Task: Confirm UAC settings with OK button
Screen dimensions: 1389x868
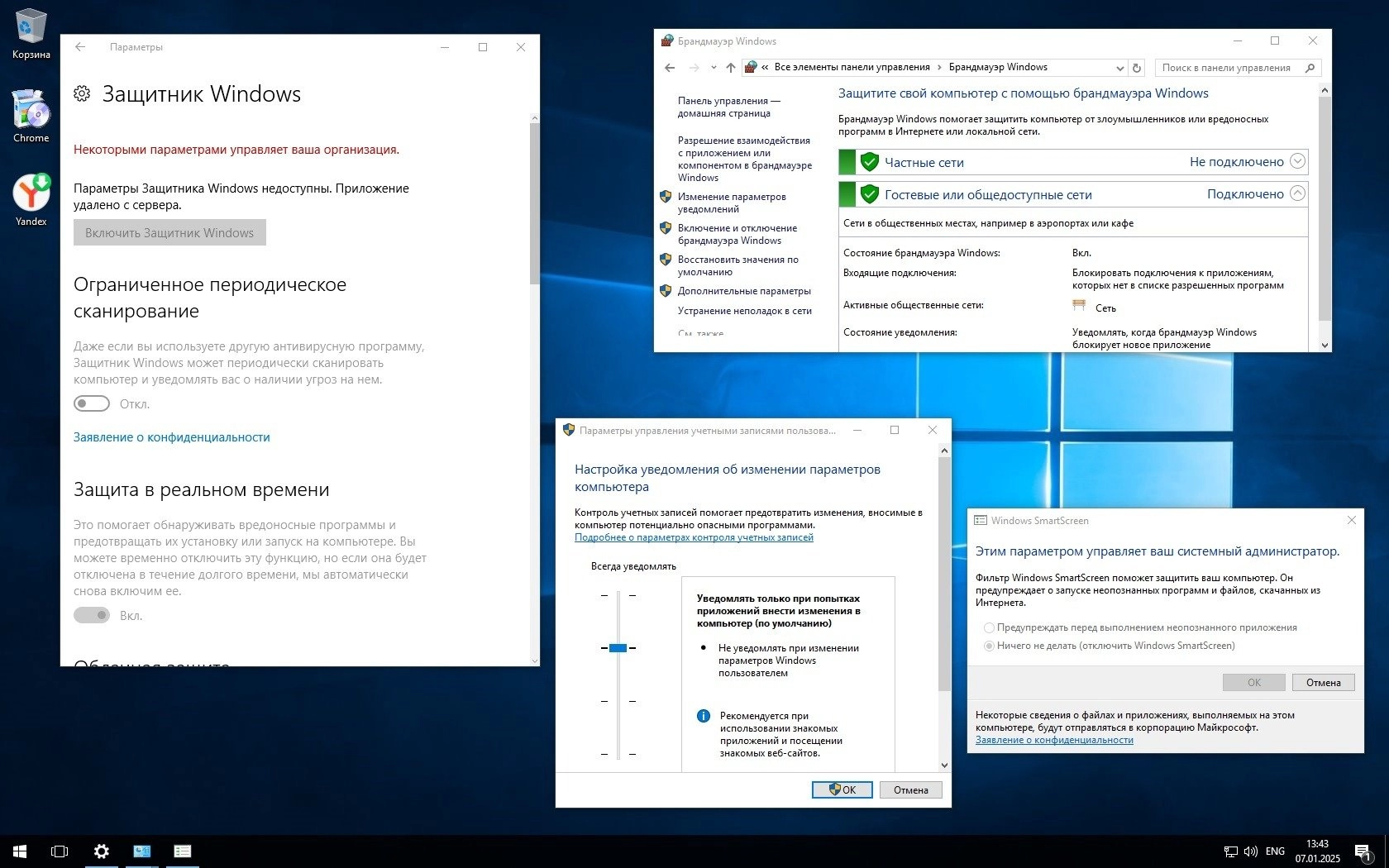Action: [842, 789]
